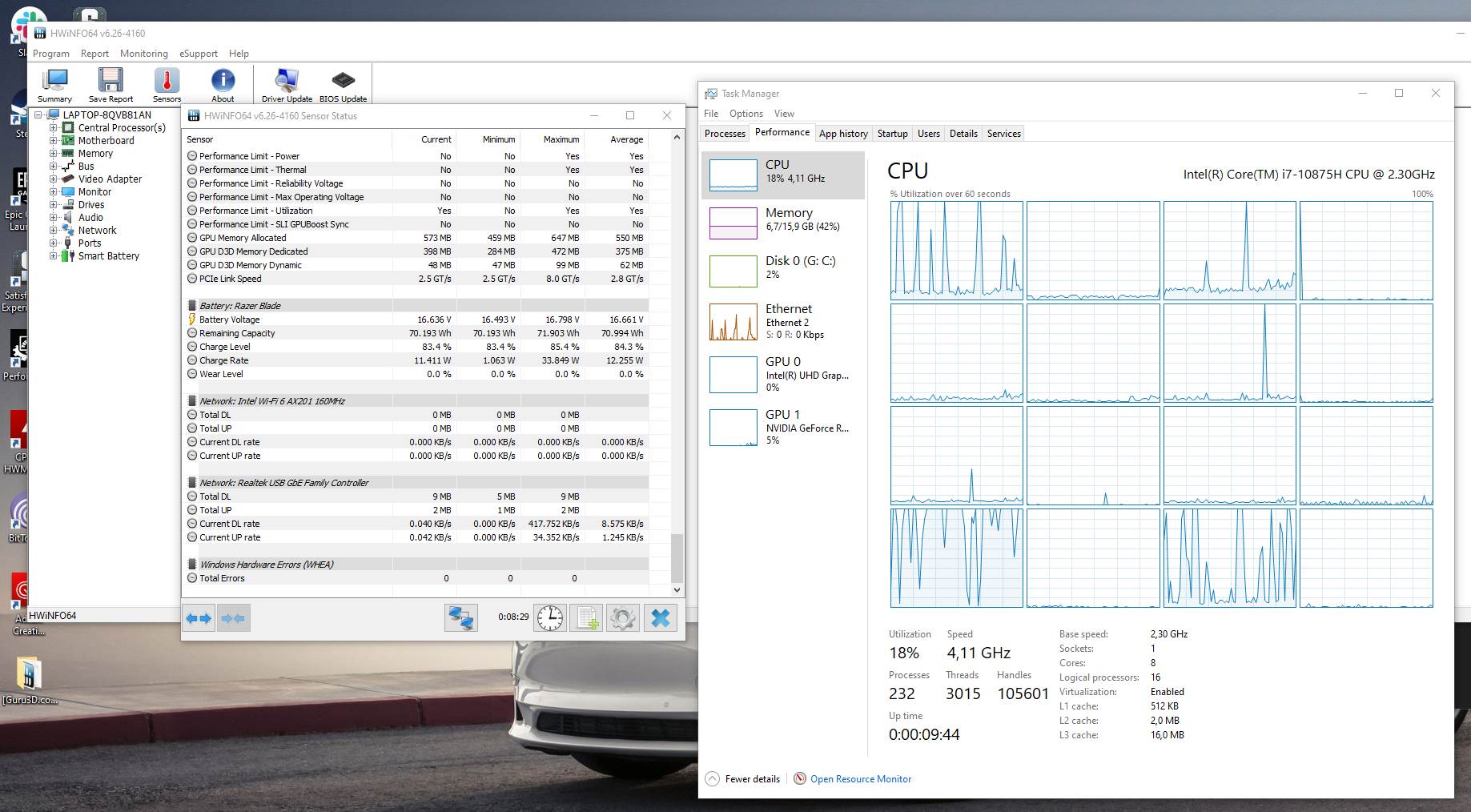Click the HWiNFO64 title bar app icon
Viewport: 1471px width, 812px height.
[40, 34]
